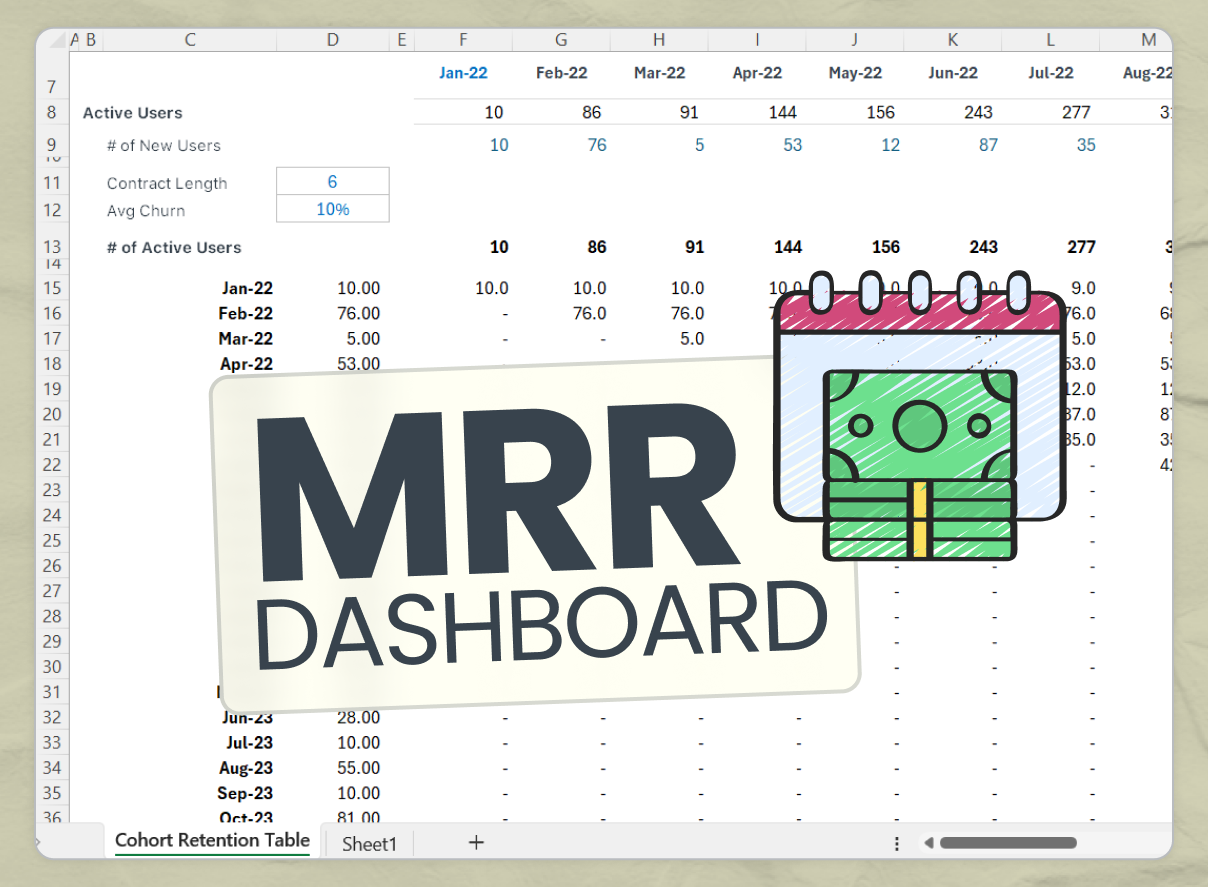Click the add new sheet plus icon
Screen dimensions: 1208x887
point(476,843)
